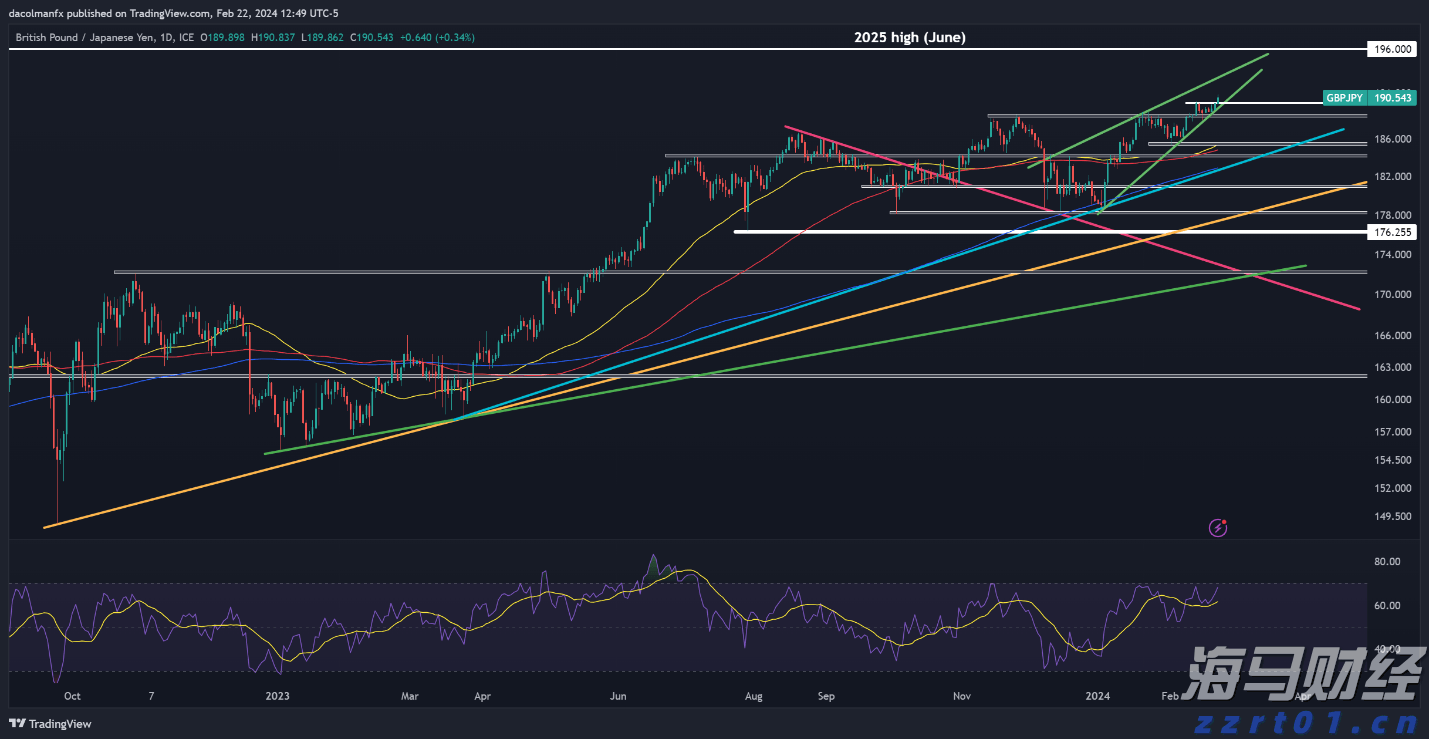The image size is (1429, 739).
Task: Click the dacolmanfx published header text
Action: (x=173, y=13)
